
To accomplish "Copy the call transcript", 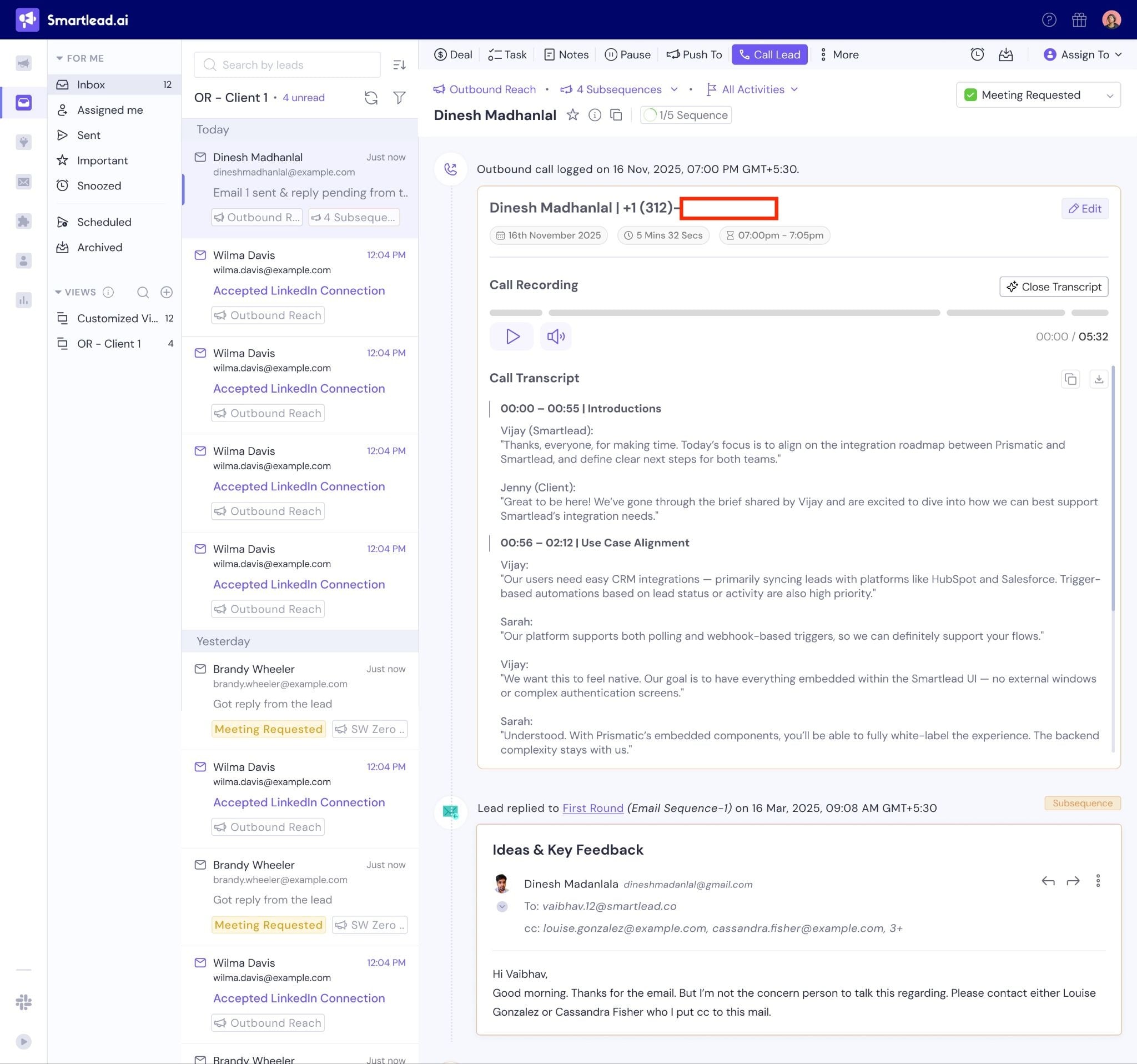I will (x=1070, y=379).
